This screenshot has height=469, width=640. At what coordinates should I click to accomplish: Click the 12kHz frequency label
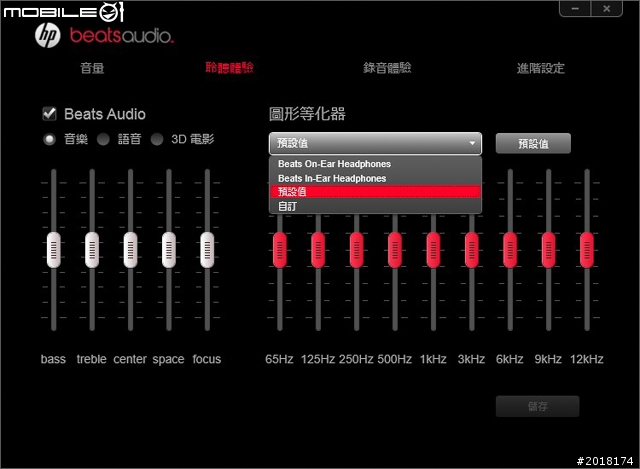click(587, 359)
